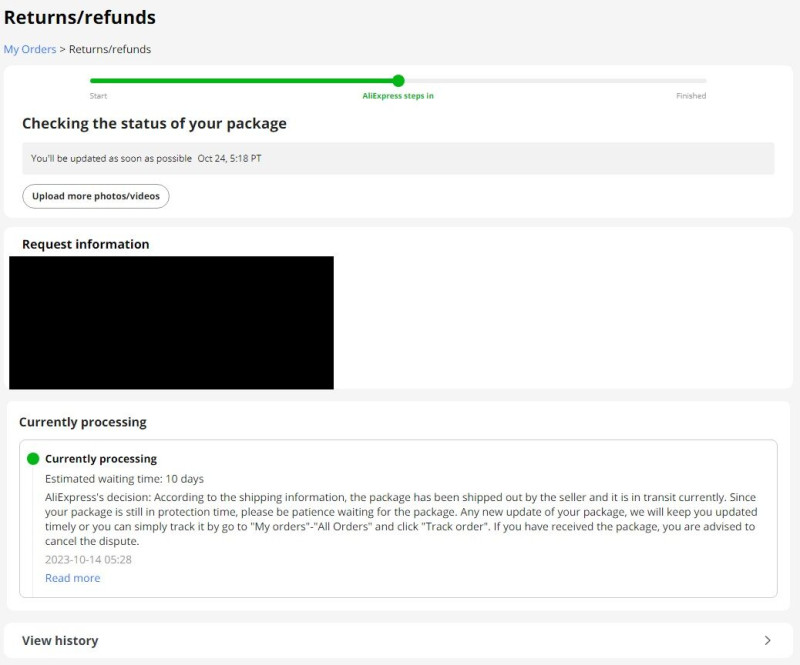Click the 2023-10-14 05:28 timestamp

click(x=88, y=560)
